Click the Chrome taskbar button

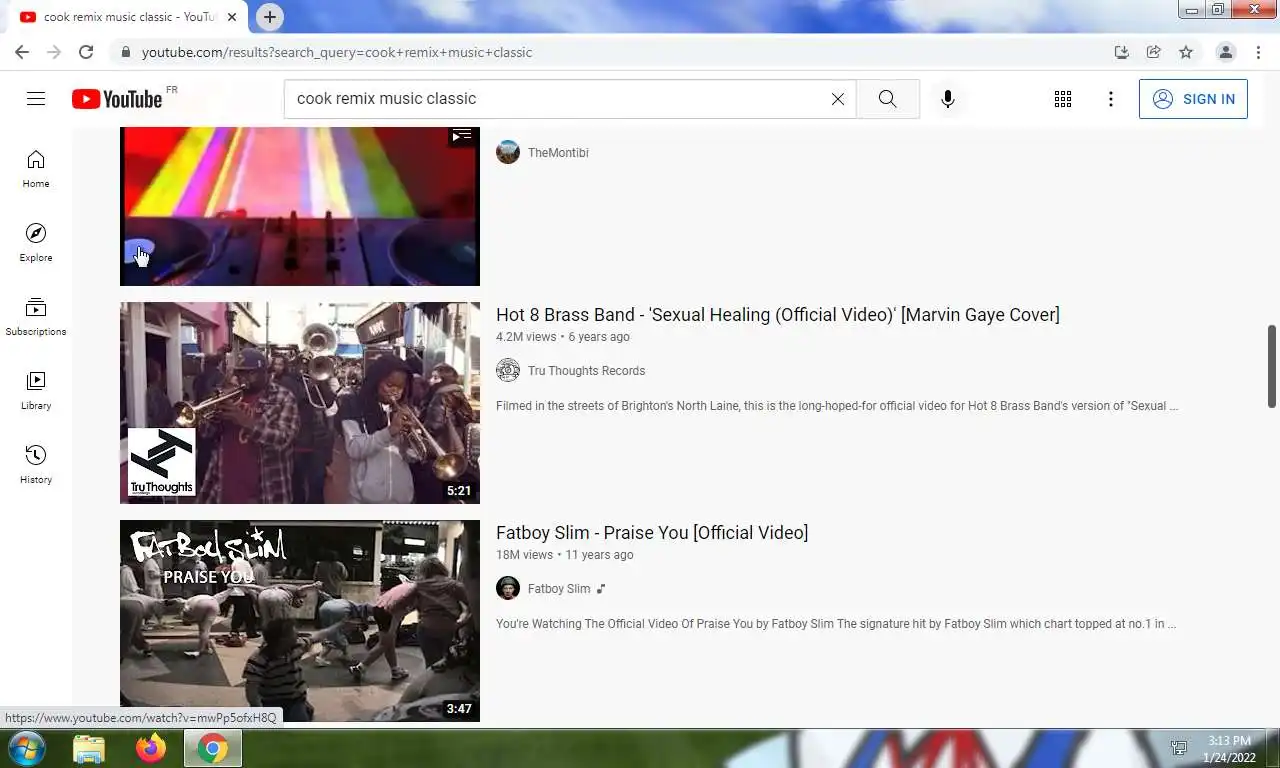point(212,748)
